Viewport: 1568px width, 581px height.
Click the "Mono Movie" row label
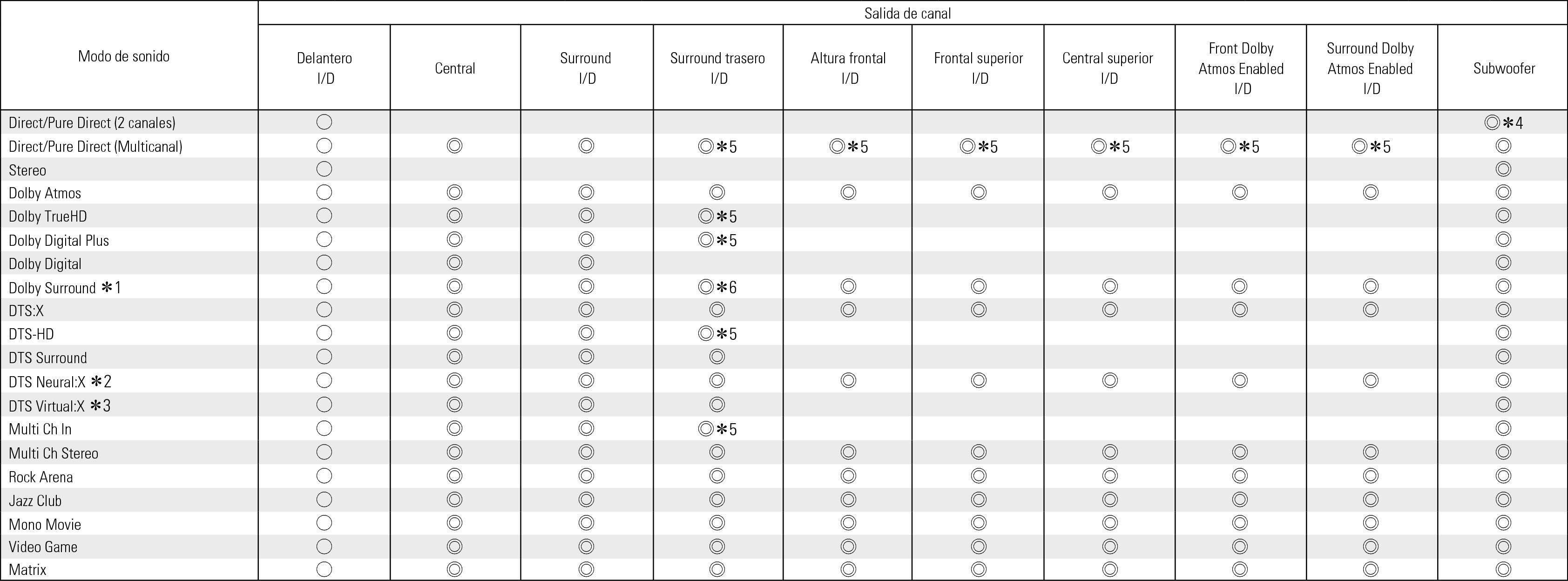[x=45, y=524]
